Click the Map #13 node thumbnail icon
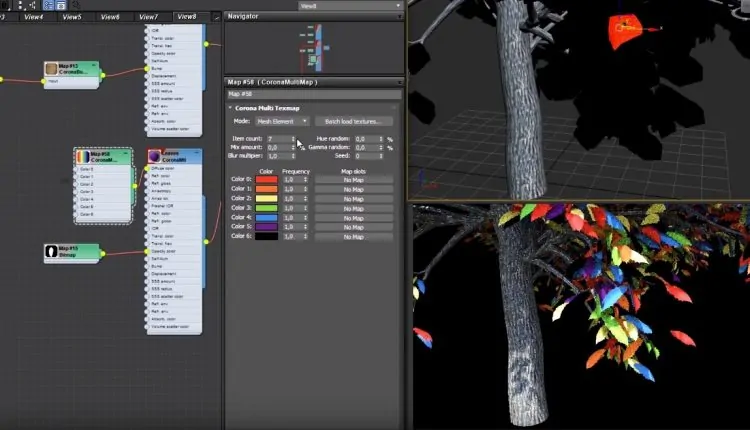Image resolution: width=750 pixels, height=430 pixels. (x=52, y=69)
